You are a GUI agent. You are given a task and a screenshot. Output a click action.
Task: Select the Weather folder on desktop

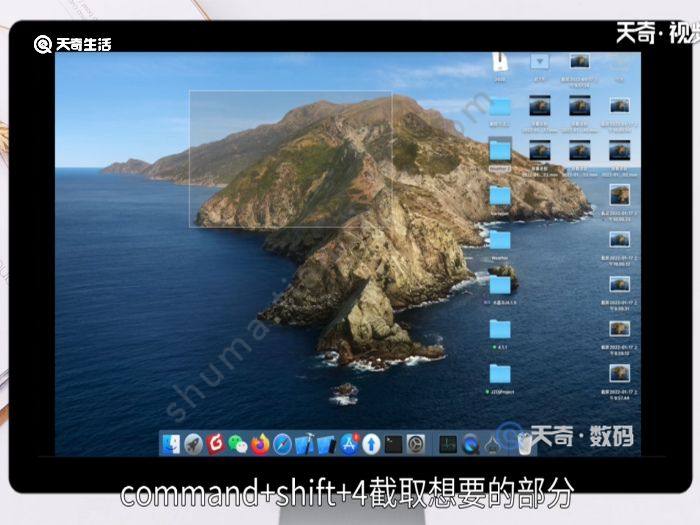[500, 241]
